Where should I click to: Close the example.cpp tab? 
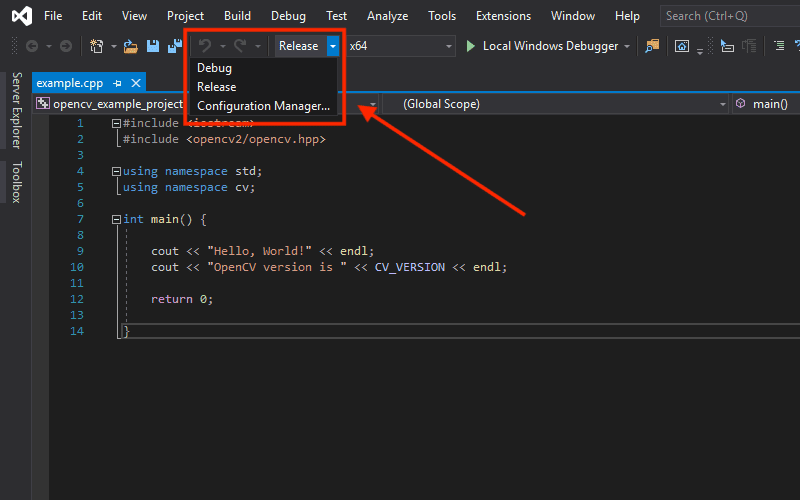[136, 83]
